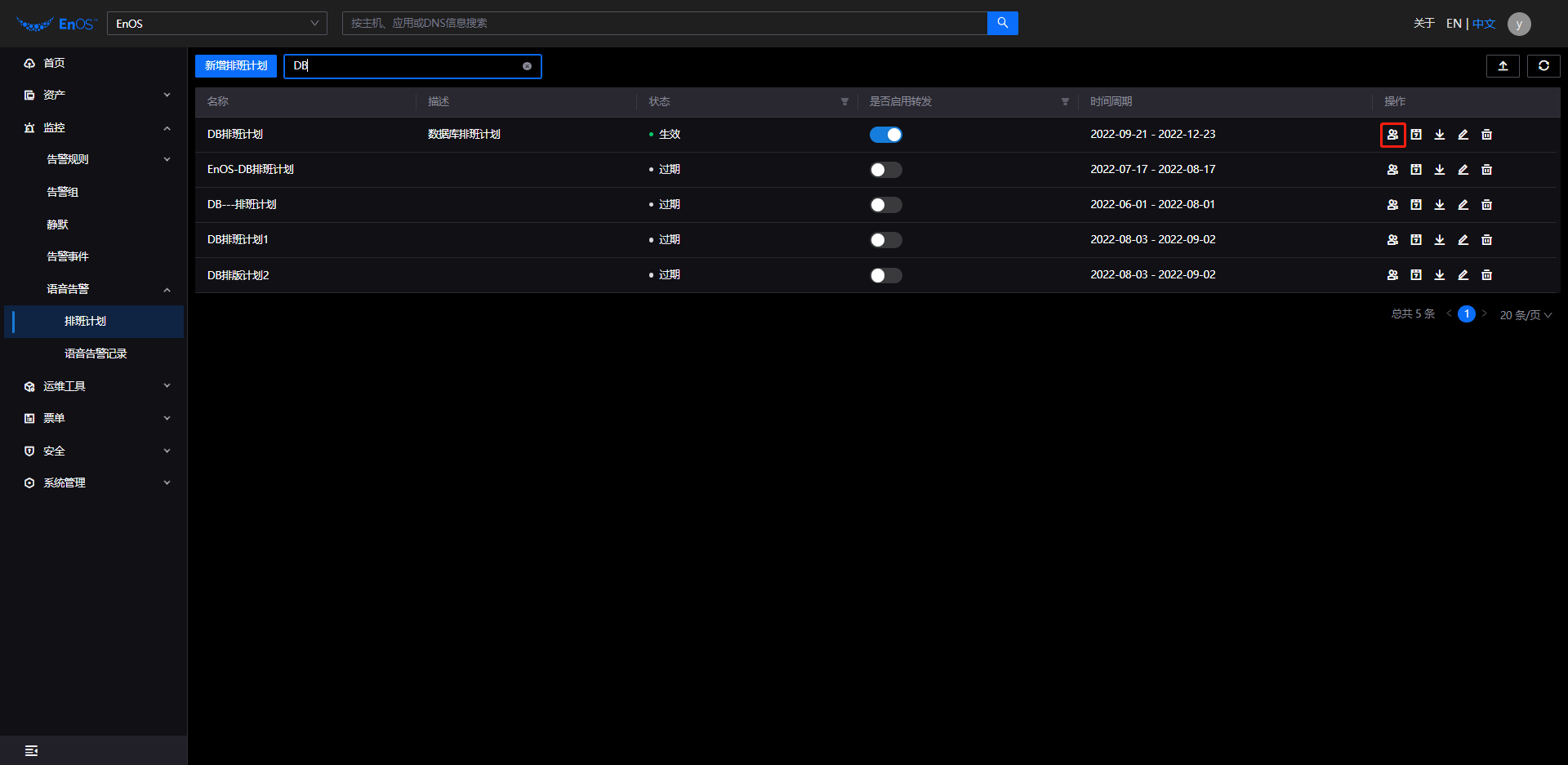Open personnel icon for DB排班计划1 row
This screenshot has width=1568, height=765.
1392,240
